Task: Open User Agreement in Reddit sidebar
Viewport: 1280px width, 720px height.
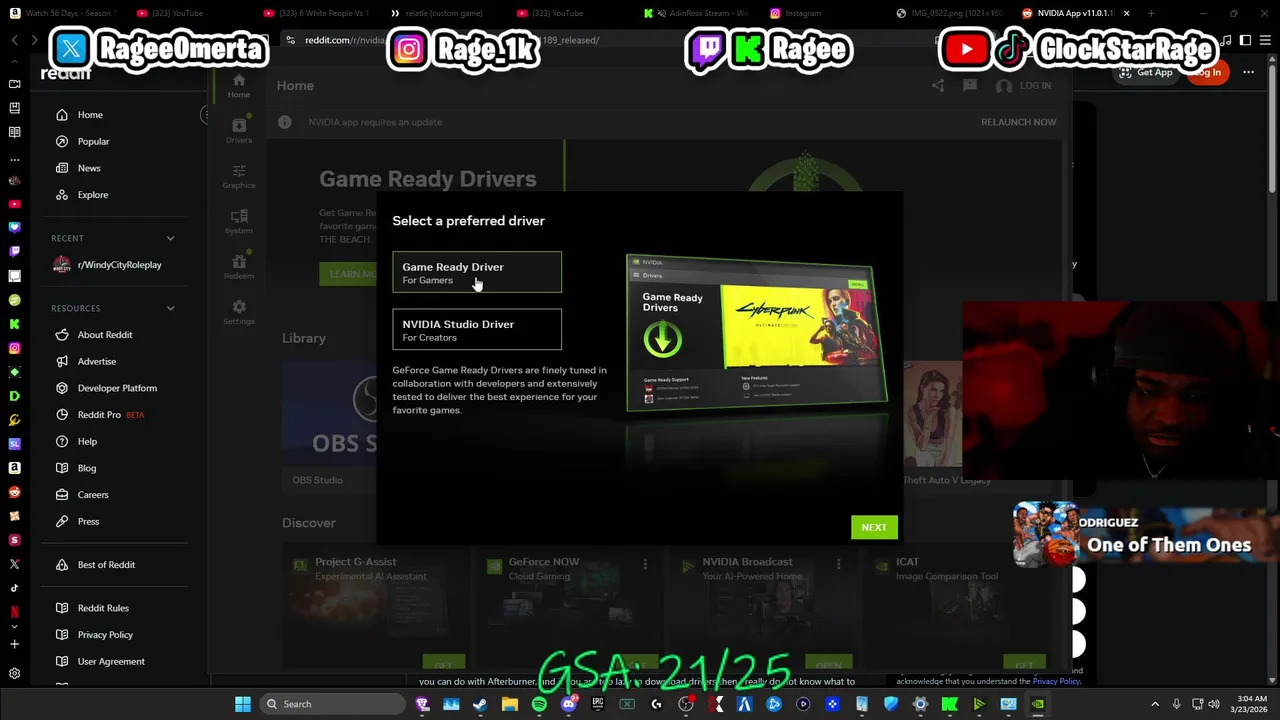Action: click(111, 661)
